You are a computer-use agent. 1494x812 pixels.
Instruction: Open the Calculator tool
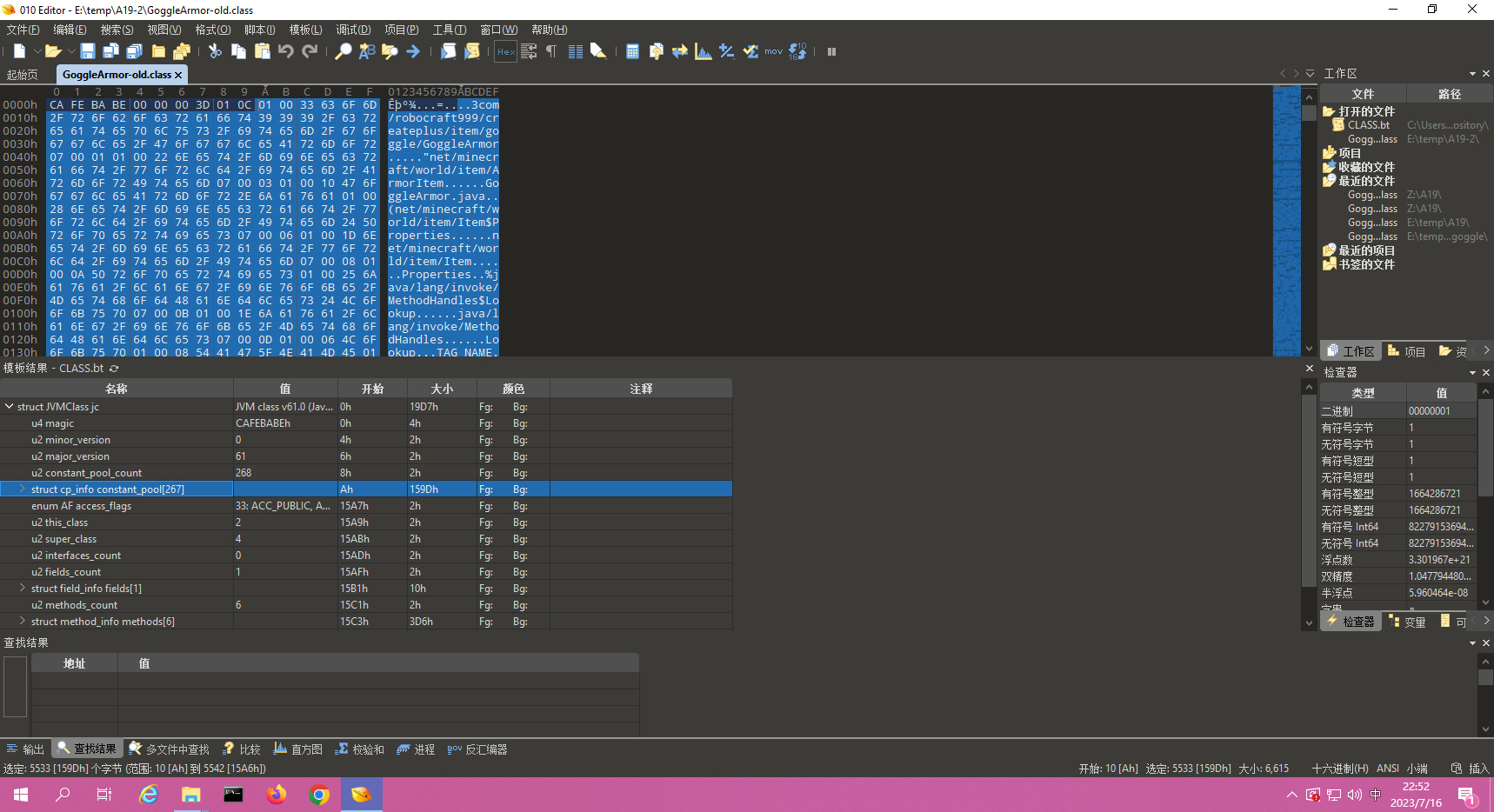tap(632, 51)
